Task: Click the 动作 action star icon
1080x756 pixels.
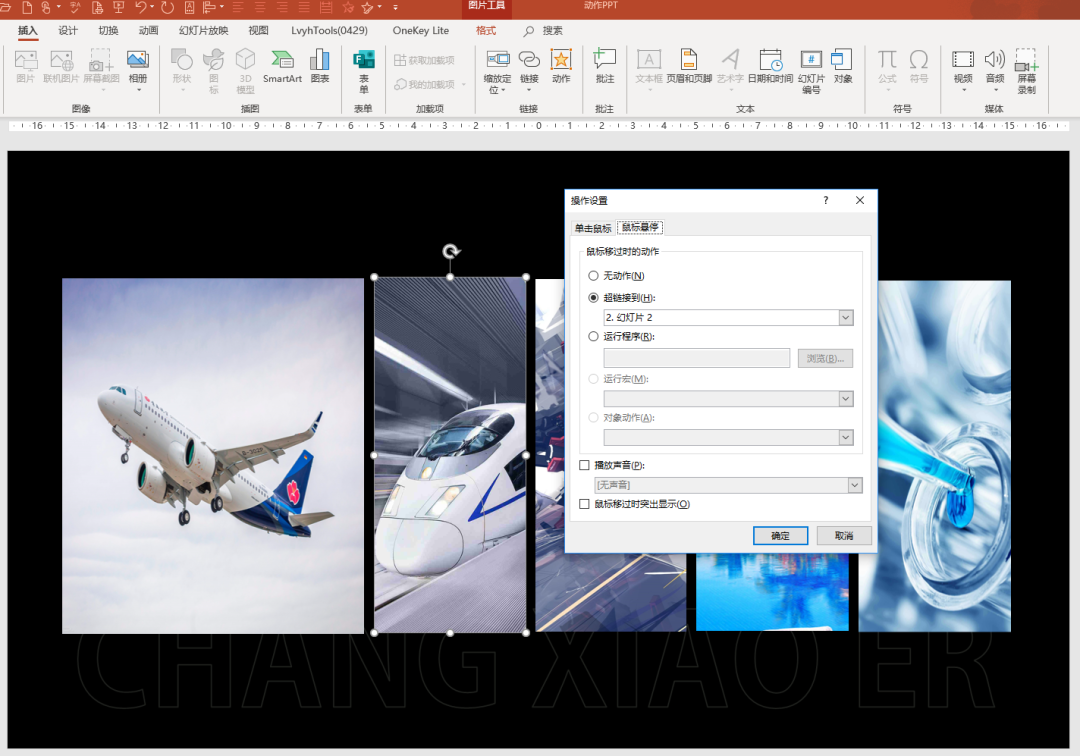Action: click(x=561, y=61)
